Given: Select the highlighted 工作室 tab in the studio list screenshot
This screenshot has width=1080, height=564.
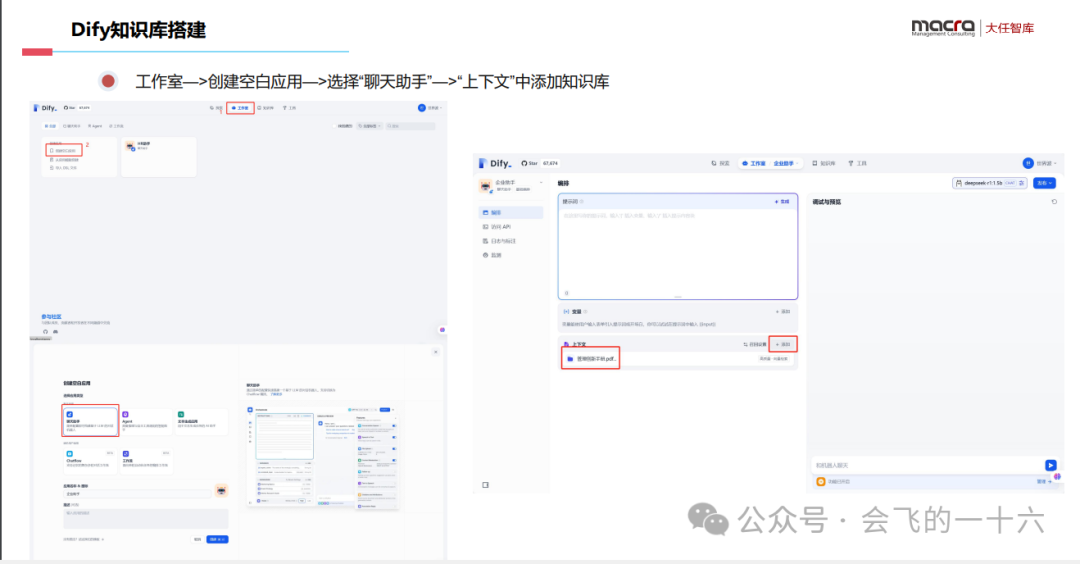Looking at the screenshot, I should [x=240, y=108].
